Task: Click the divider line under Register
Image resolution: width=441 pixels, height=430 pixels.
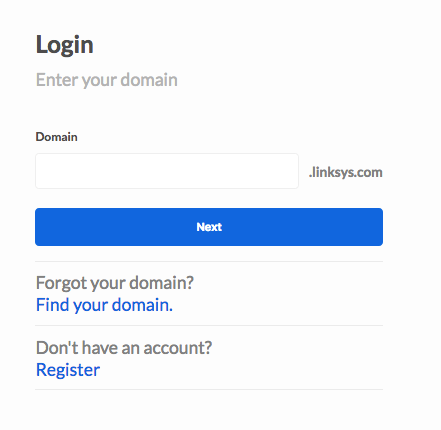Action: click(209, 389)
